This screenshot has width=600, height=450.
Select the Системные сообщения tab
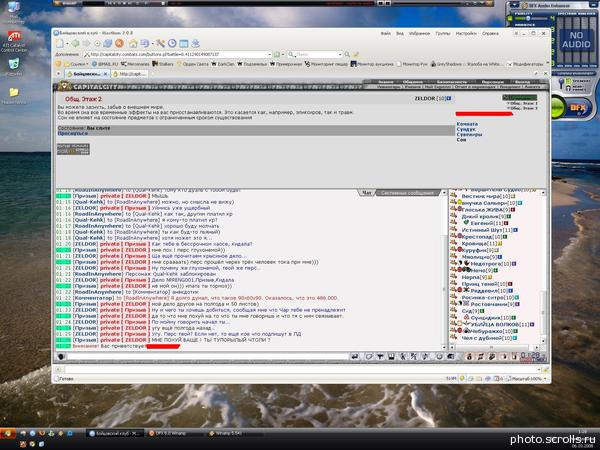pos(407,192)
